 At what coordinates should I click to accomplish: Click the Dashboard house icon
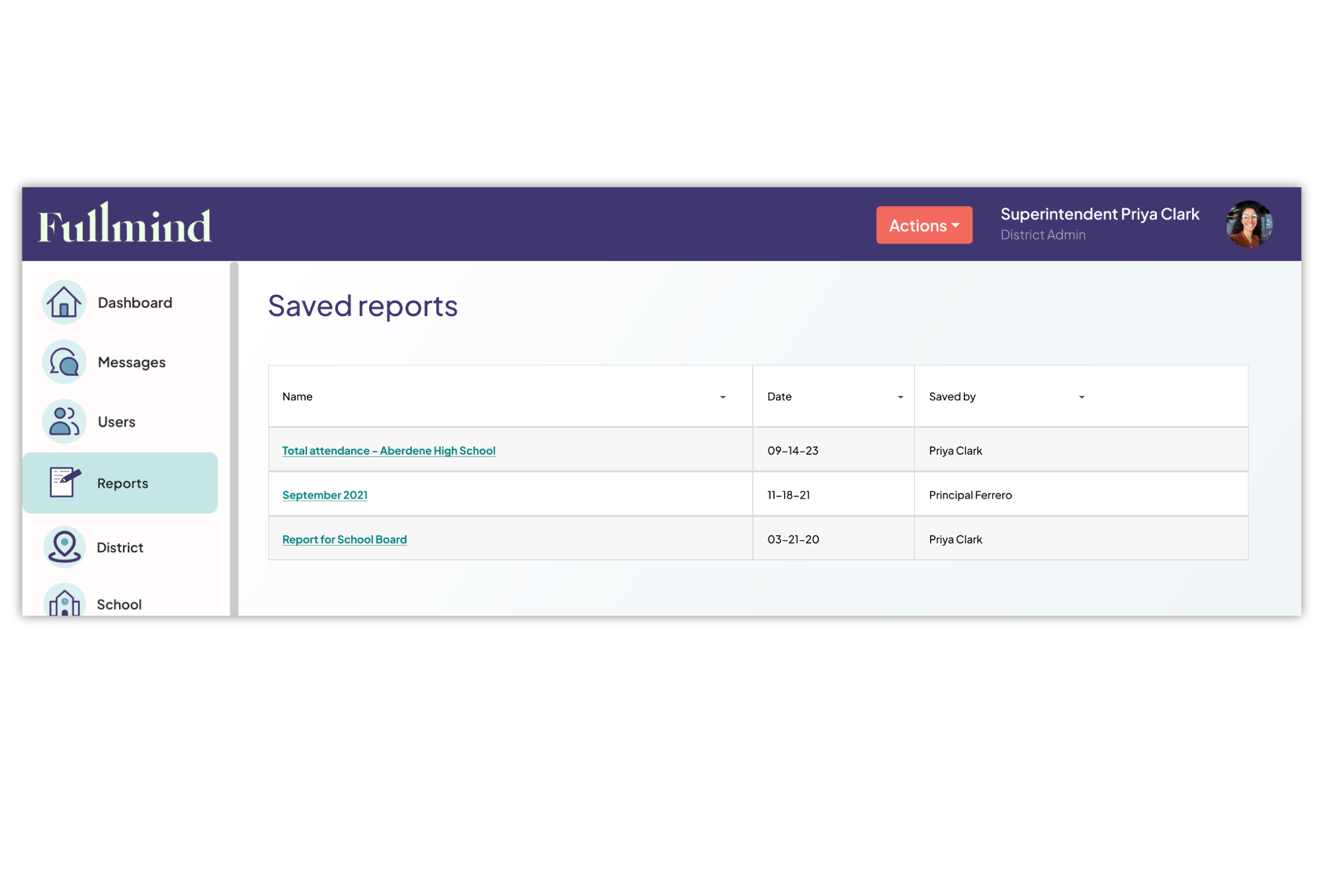(64, 302)
